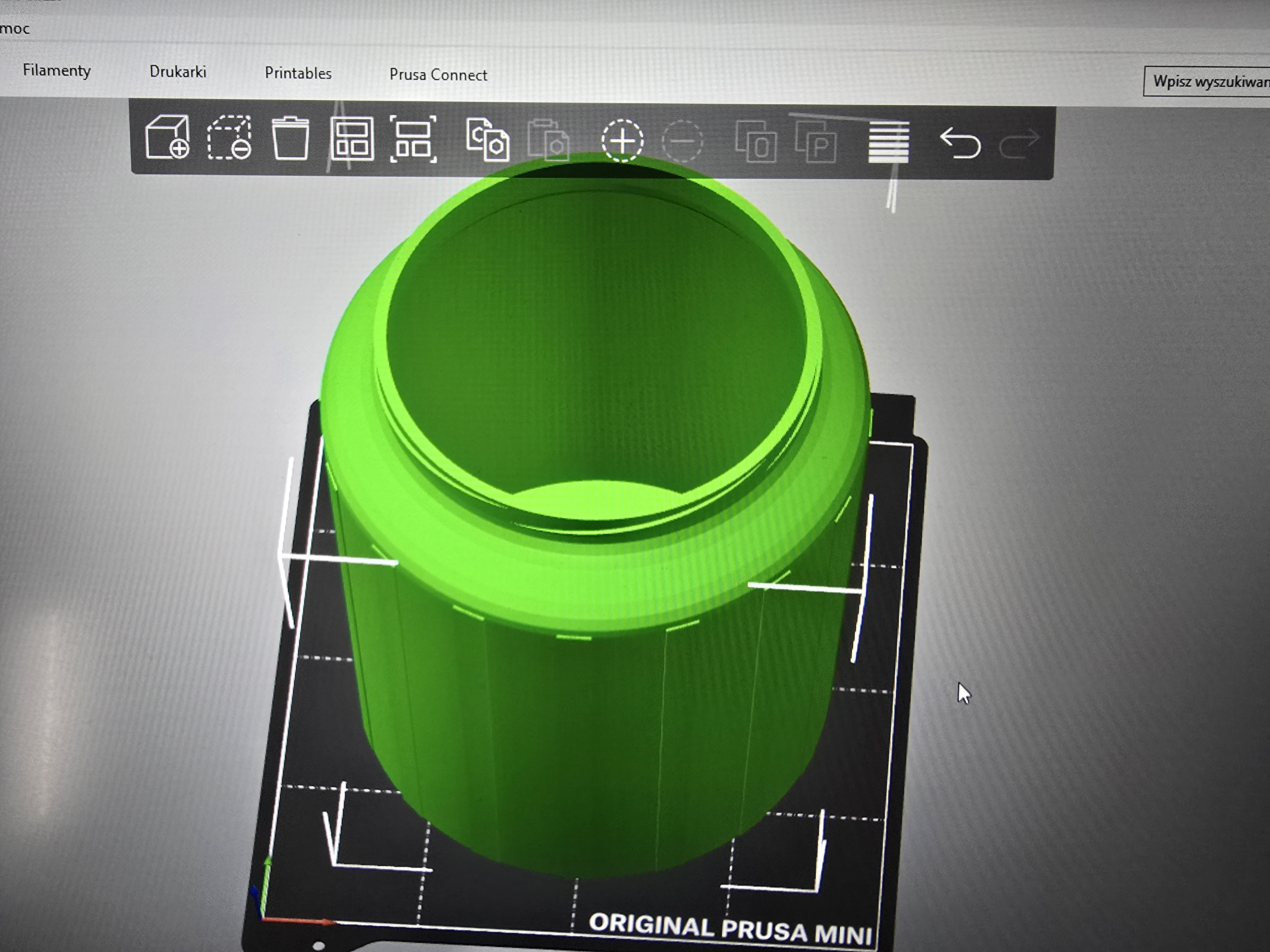Open the Prusa Connect tab
This screenshot has width=1270, height=952.
coord(438,75)
